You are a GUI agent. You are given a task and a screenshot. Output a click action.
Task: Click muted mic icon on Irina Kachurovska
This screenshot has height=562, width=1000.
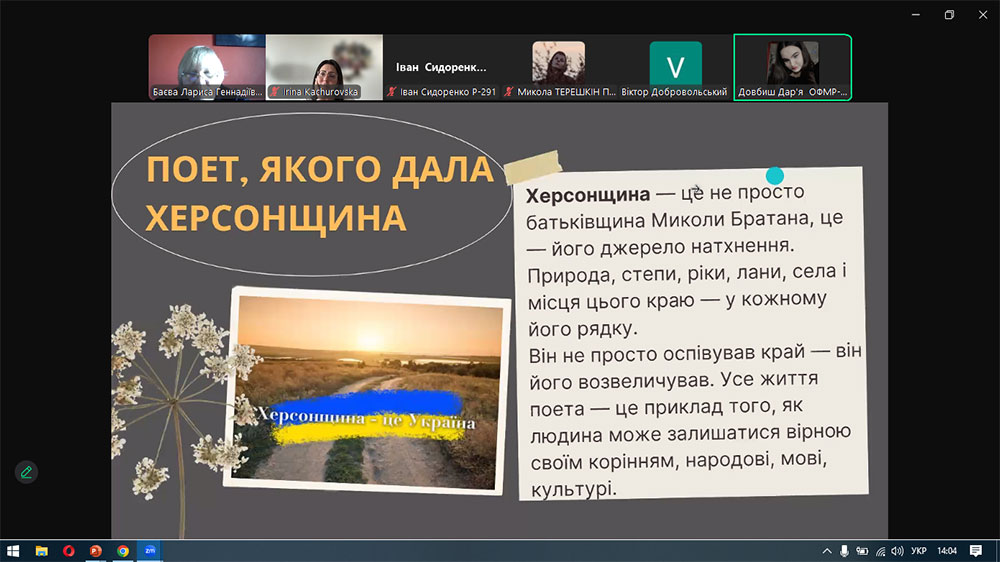[275, 92]
